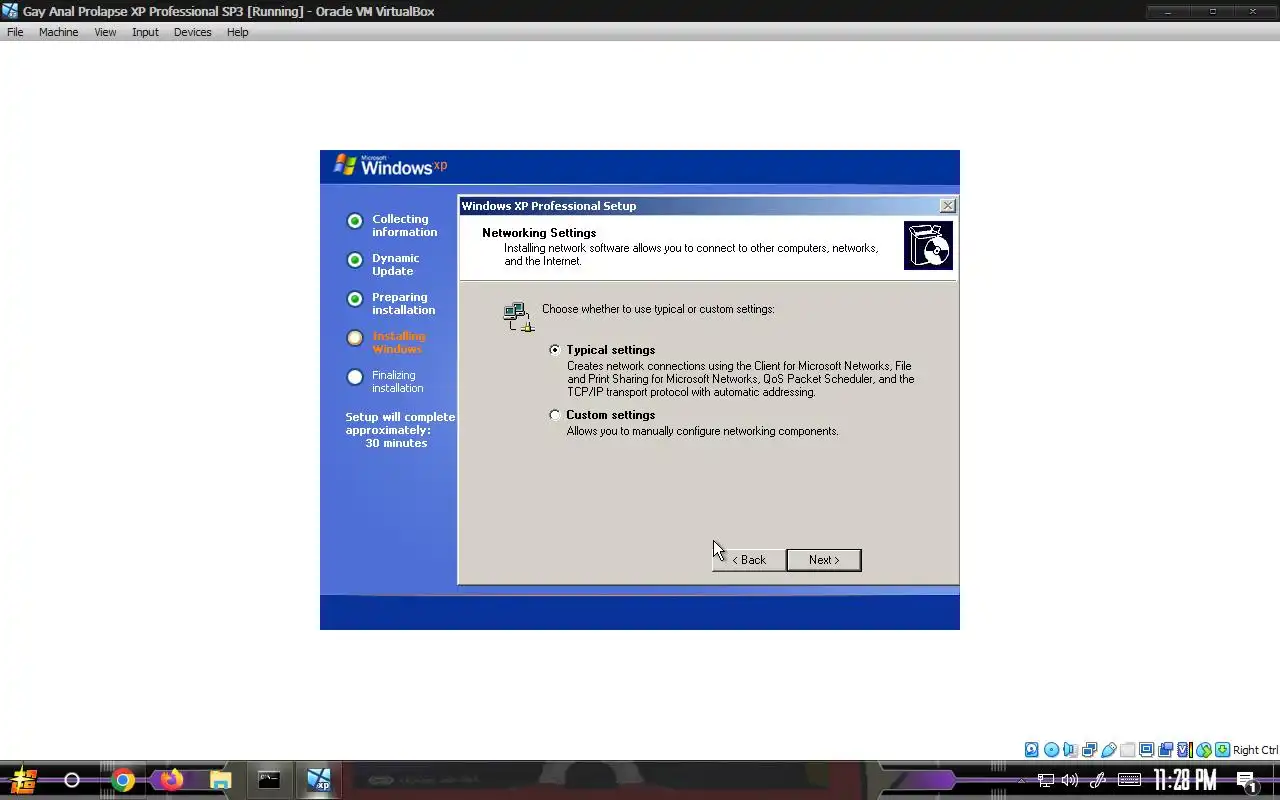Click the Windows XP logo in setup
1280x800 pixels.
point(390,166)
